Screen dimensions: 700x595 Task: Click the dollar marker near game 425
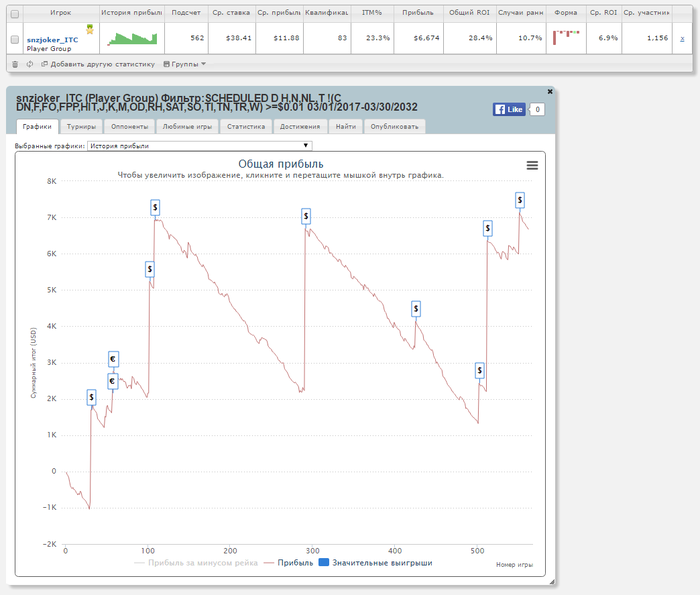[416, 308]
